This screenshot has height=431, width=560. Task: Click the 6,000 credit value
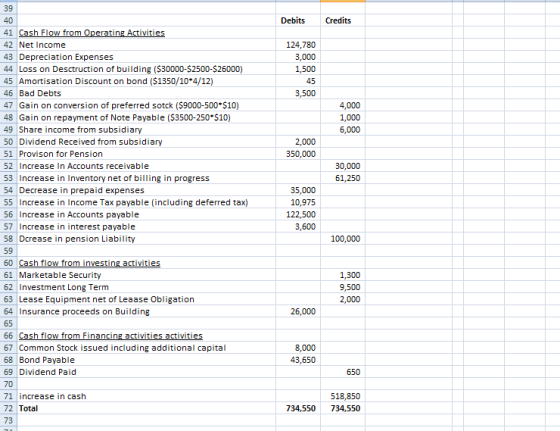pyautogui.click(x=350, y=130)
